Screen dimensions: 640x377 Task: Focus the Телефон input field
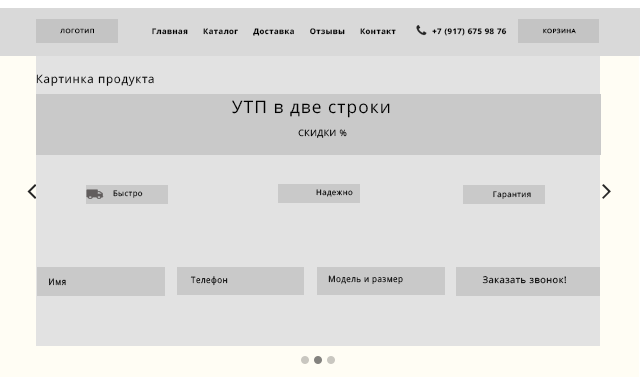(x=240, y=281)
